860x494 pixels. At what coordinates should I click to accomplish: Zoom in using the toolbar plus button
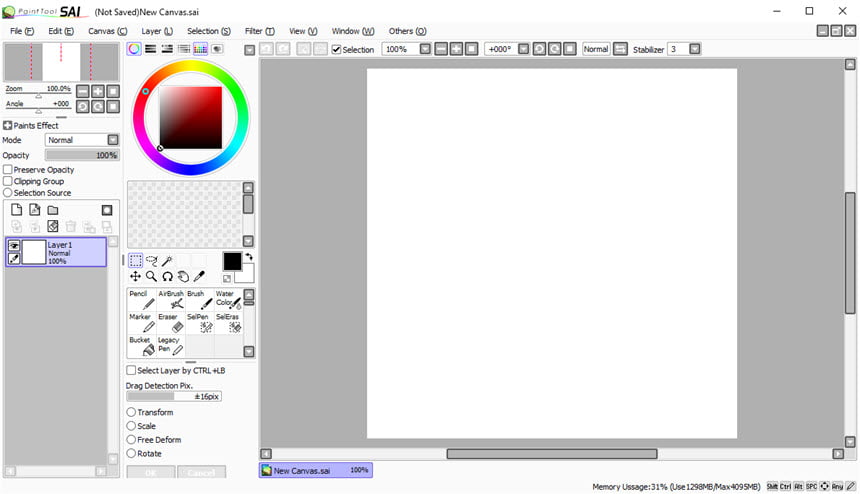pyautogui.click(x=456, y=49)
